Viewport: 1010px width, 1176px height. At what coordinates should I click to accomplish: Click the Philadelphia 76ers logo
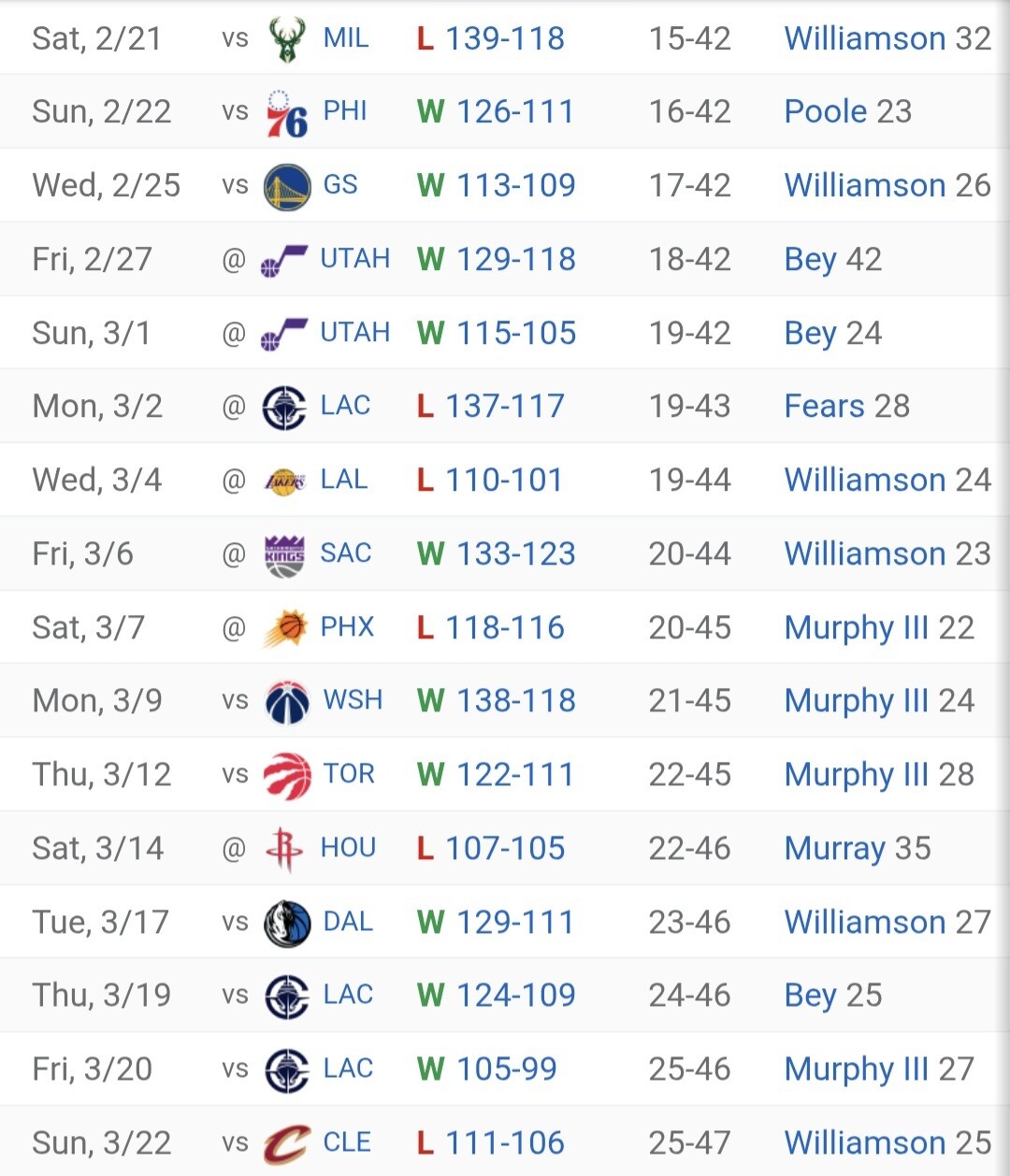pyautogui.click(x=286, y=113)
